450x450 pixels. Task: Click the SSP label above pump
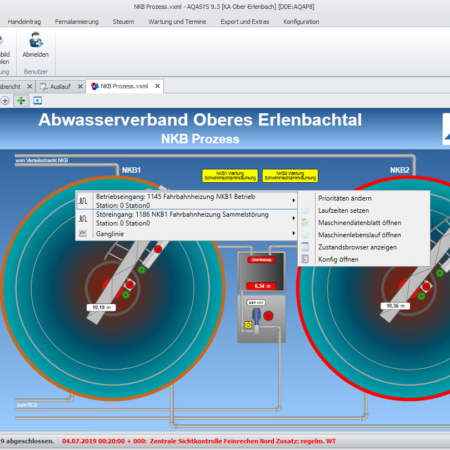tap(256, 303)
